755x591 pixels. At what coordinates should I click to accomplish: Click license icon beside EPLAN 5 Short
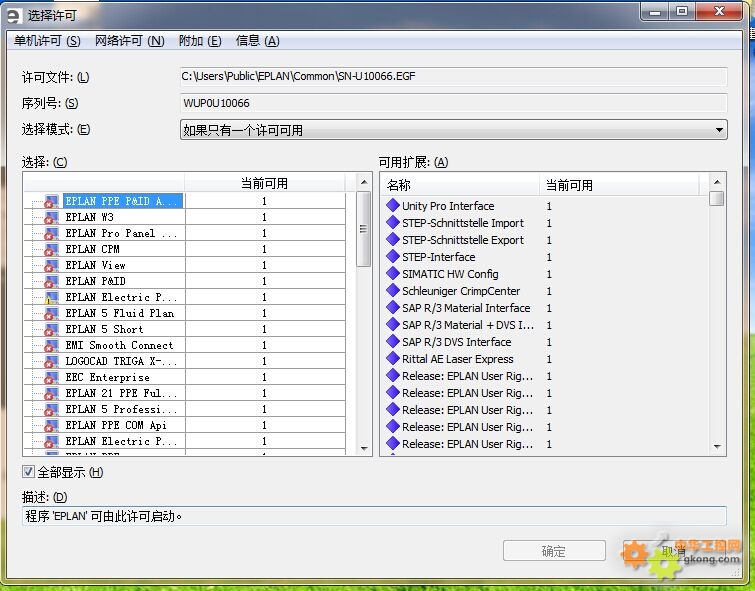[51, 329]
